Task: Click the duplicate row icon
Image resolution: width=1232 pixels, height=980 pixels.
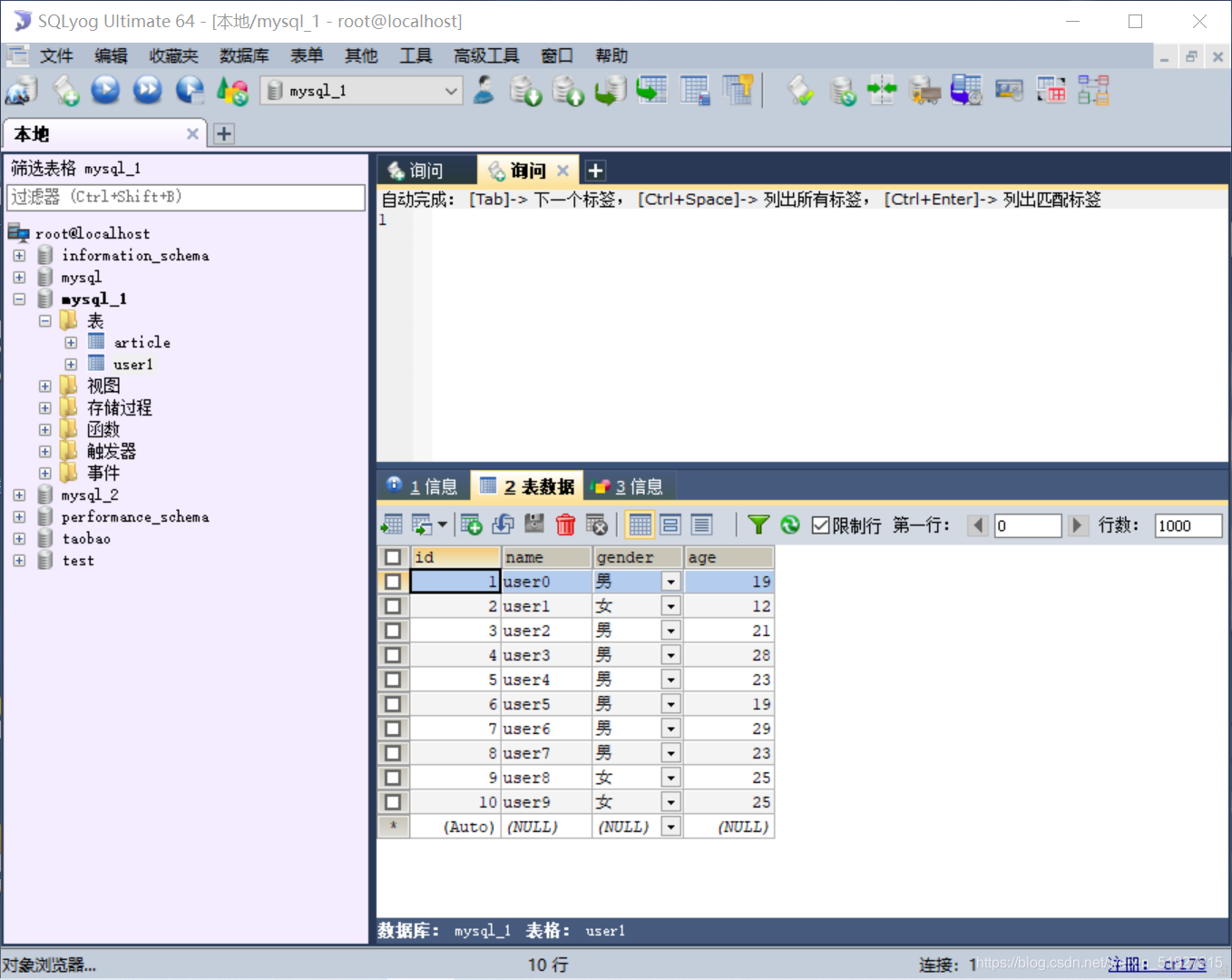Action: coord(503,524)
